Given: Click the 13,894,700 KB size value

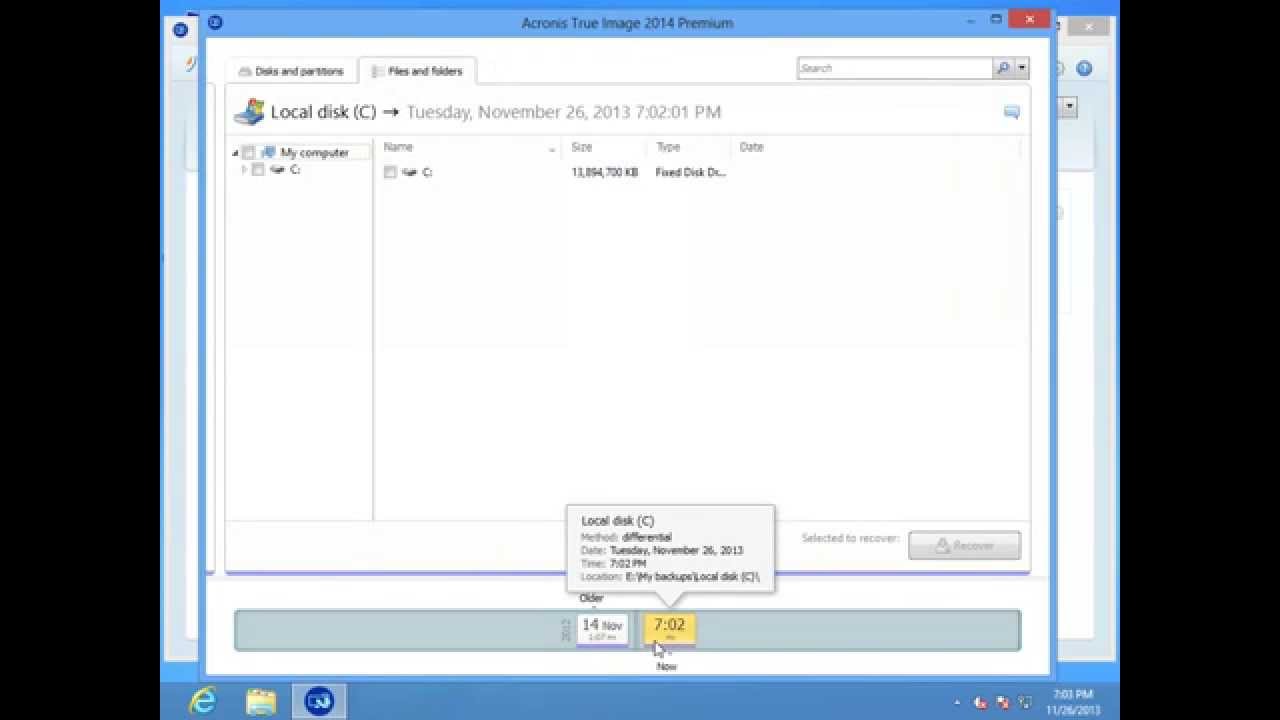Looking at the screenshot, I should 604,172.
